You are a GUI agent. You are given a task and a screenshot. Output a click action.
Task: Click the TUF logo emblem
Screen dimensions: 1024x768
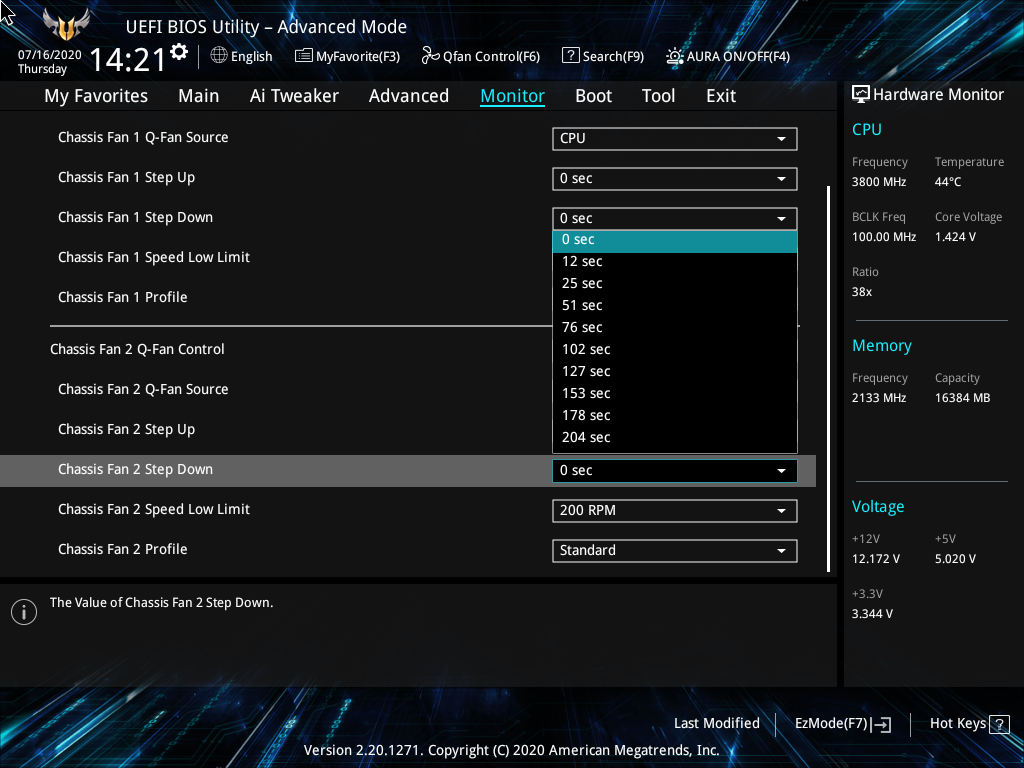(x=65, y=25)
